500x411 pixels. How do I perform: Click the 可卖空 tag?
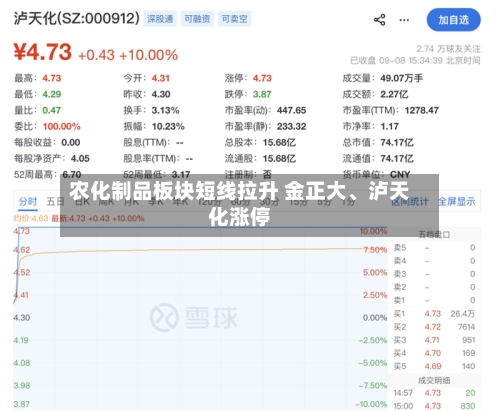click(235, 19)
